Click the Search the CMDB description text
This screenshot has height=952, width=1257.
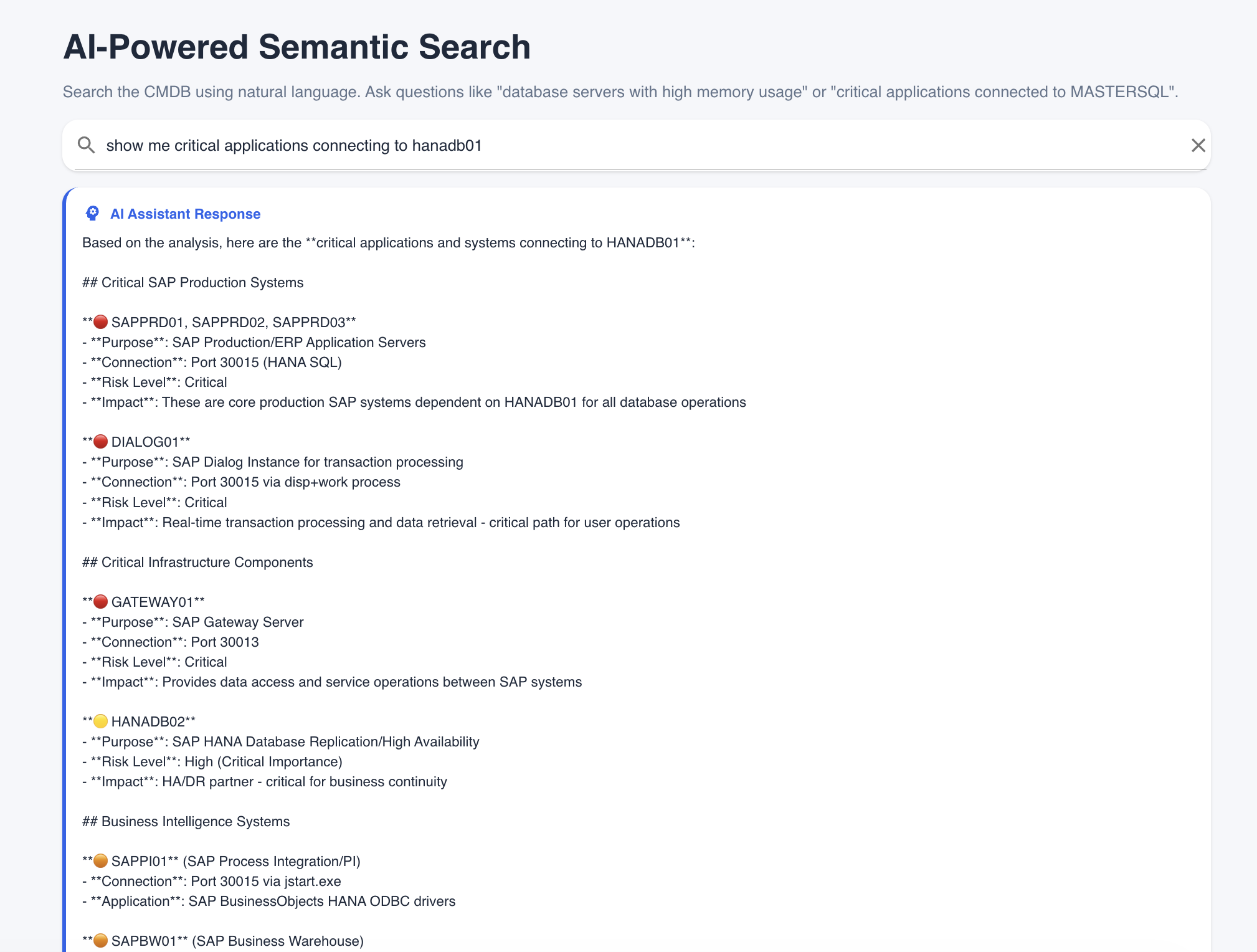[620, 92]
